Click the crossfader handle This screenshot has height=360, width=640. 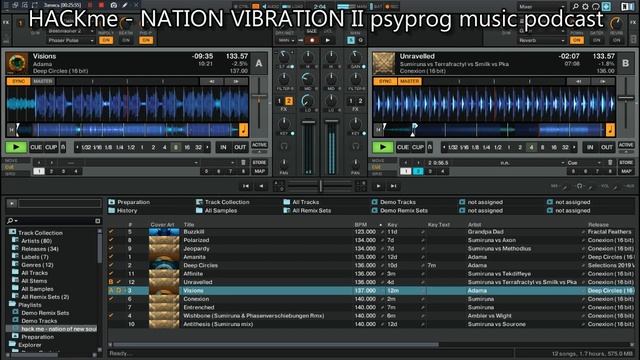coord(321,186)
